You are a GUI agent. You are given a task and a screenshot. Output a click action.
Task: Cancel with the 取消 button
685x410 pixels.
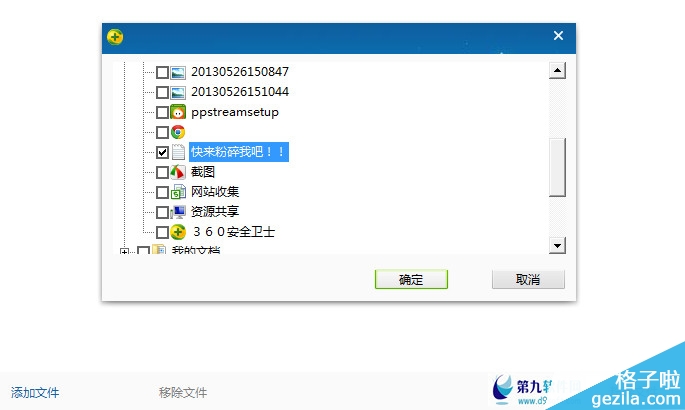528,279
